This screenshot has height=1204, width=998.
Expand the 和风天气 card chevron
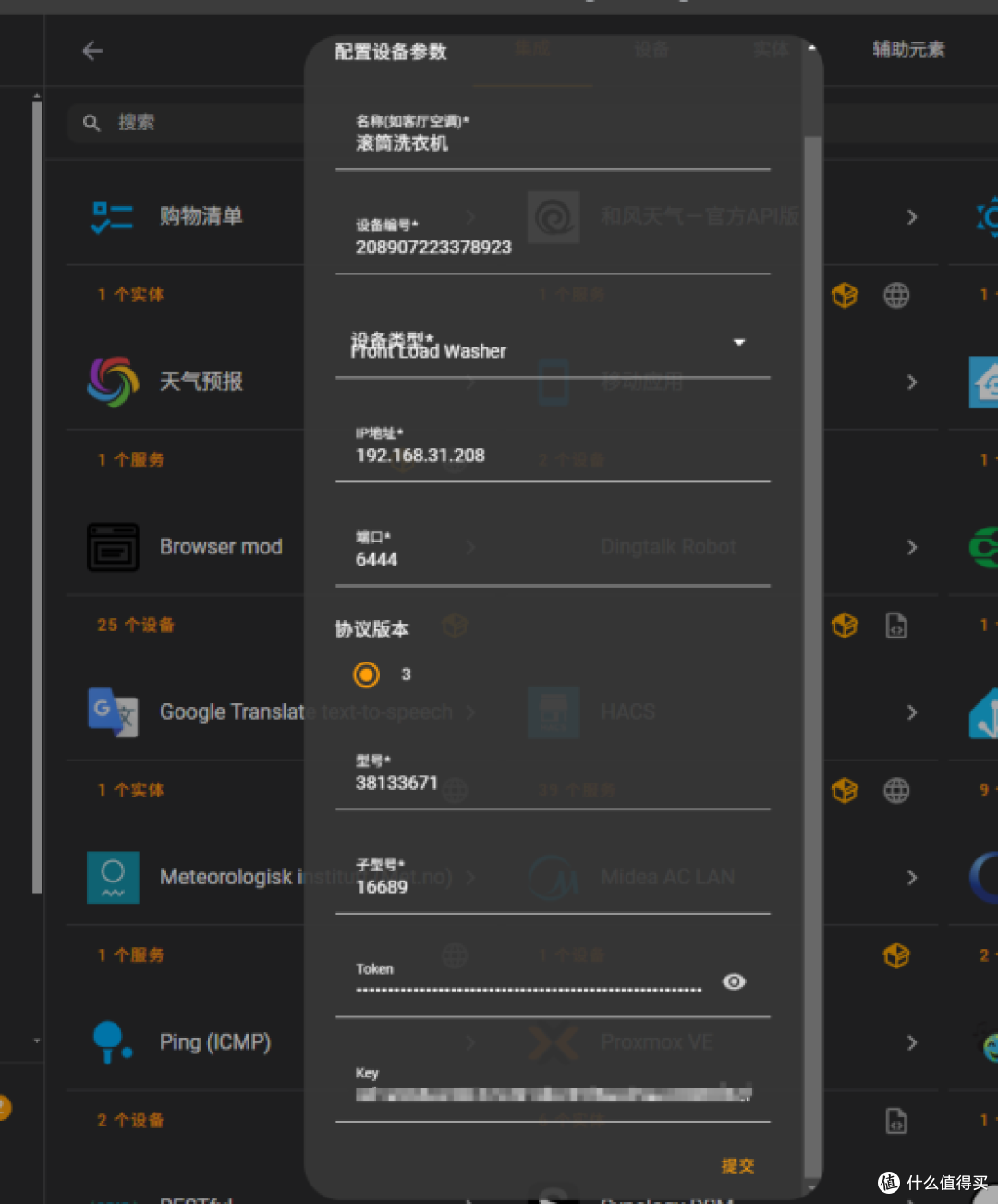912,217
